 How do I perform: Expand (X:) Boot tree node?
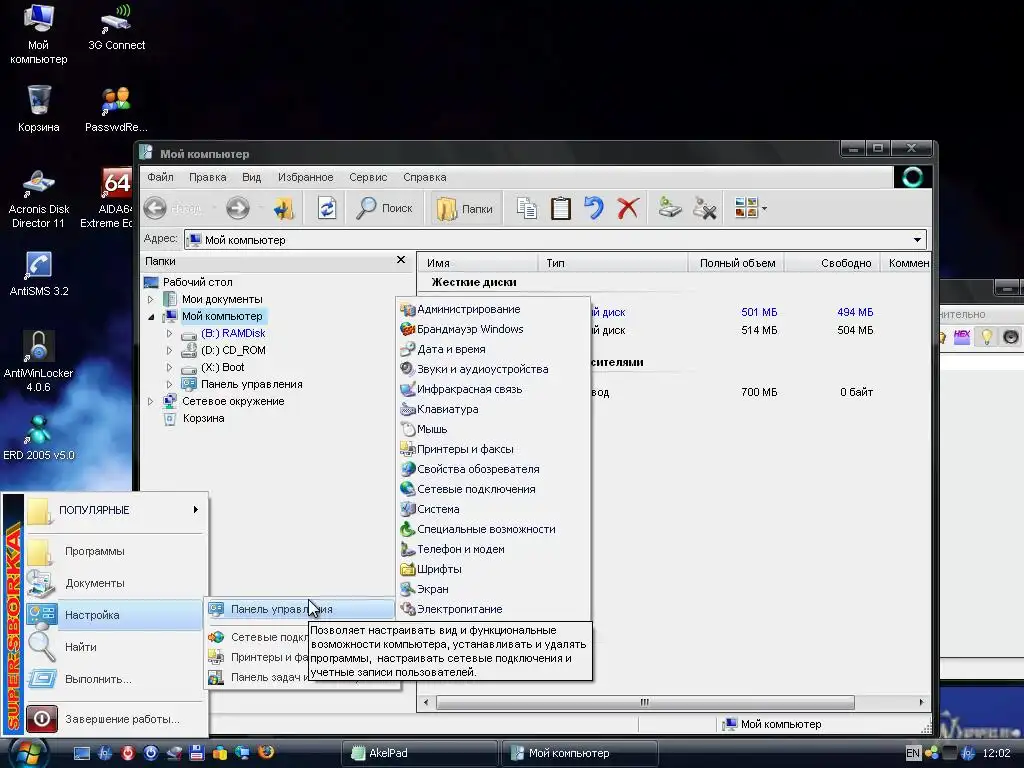[170, 368]
